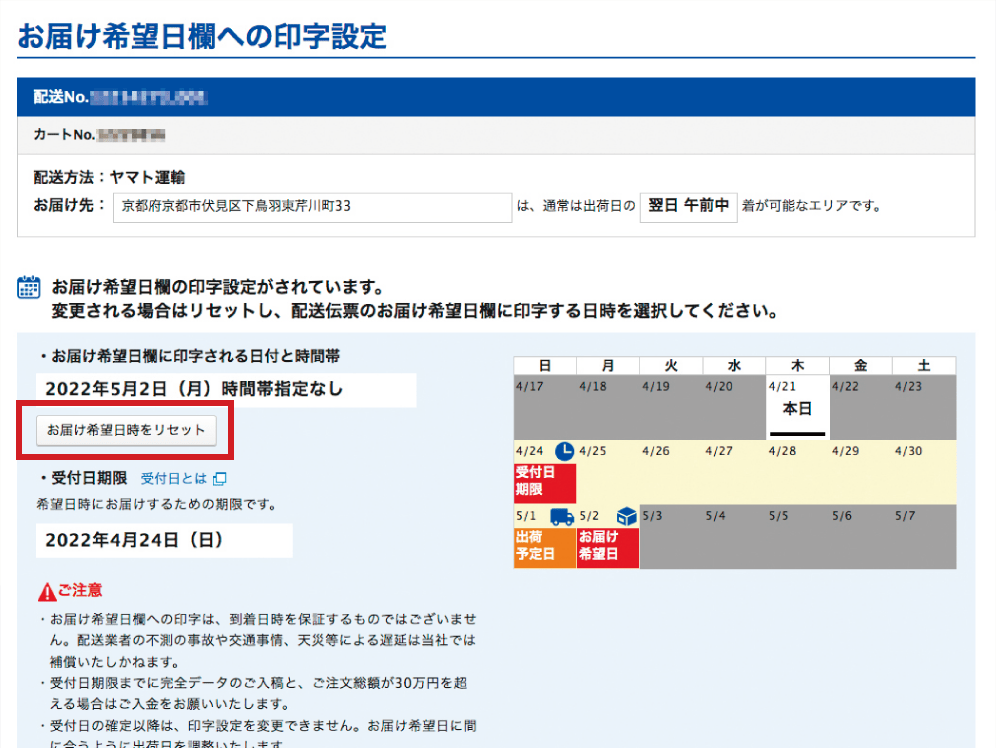Click the 本日 cell for 4/21
The width and height of the screenshot is (996, 748).
click(797, 408)
